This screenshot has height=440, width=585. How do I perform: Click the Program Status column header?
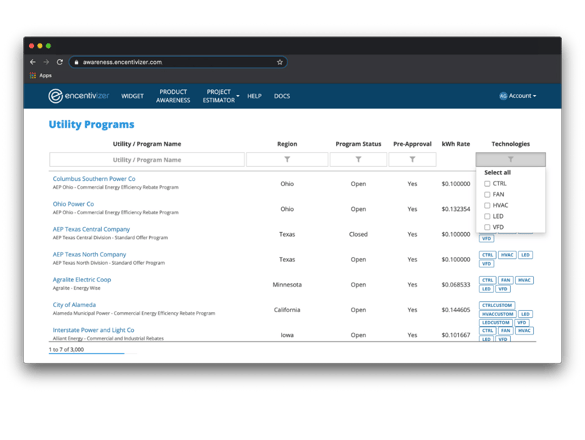pyautogui.click(x=358, y=144)
